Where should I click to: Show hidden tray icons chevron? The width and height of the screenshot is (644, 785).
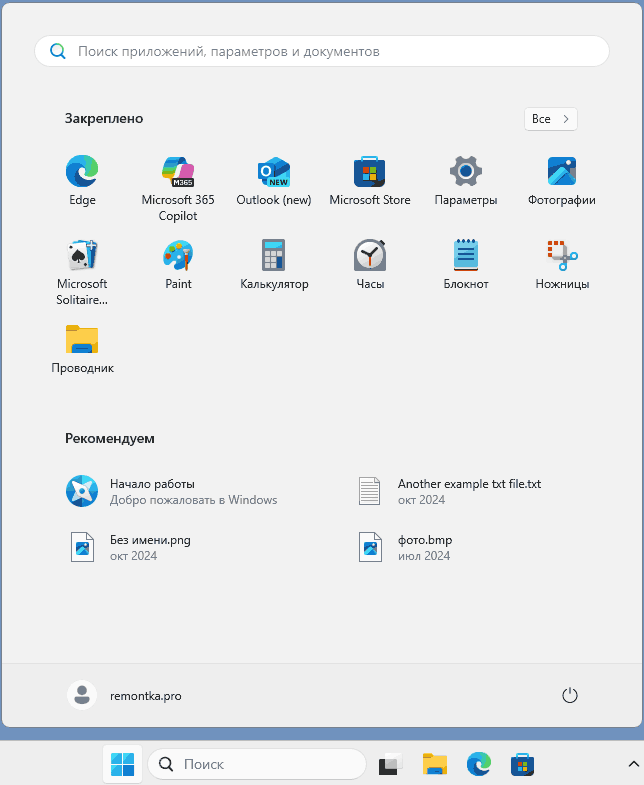click(633, 764)
